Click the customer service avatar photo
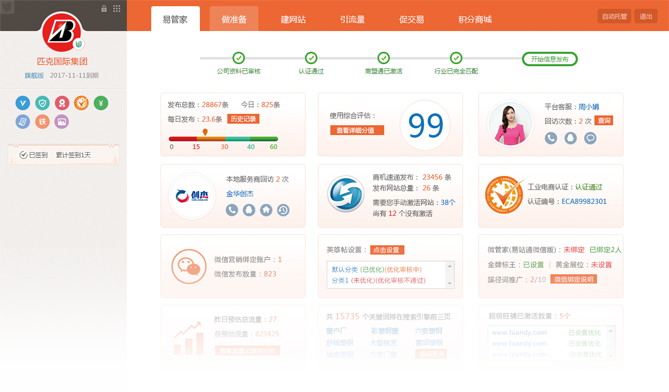Viewport: 669px width, 392px height. (510, 124)
